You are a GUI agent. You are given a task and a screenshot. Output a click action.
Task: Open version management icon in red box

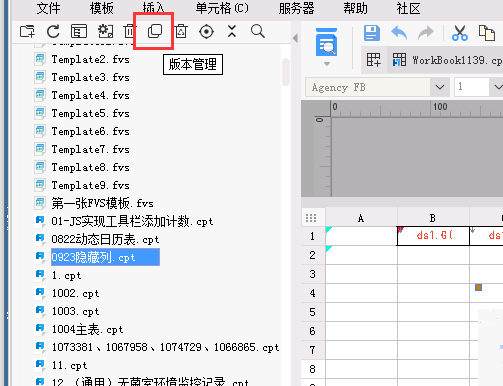point(155,31)
